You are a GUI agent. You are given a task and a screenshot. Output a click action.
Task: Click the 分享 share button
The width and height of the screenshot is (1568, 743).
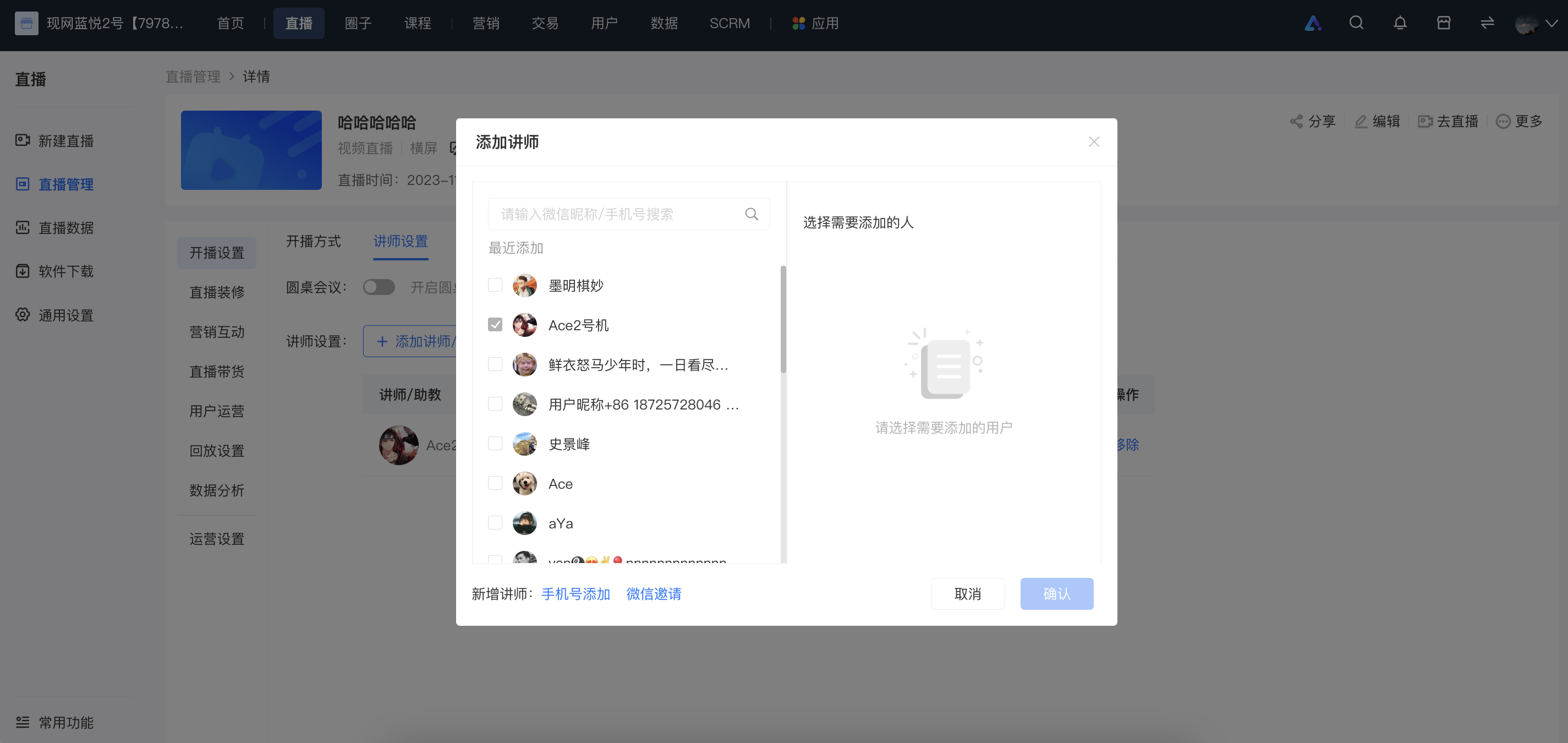tap(1313, 121)
